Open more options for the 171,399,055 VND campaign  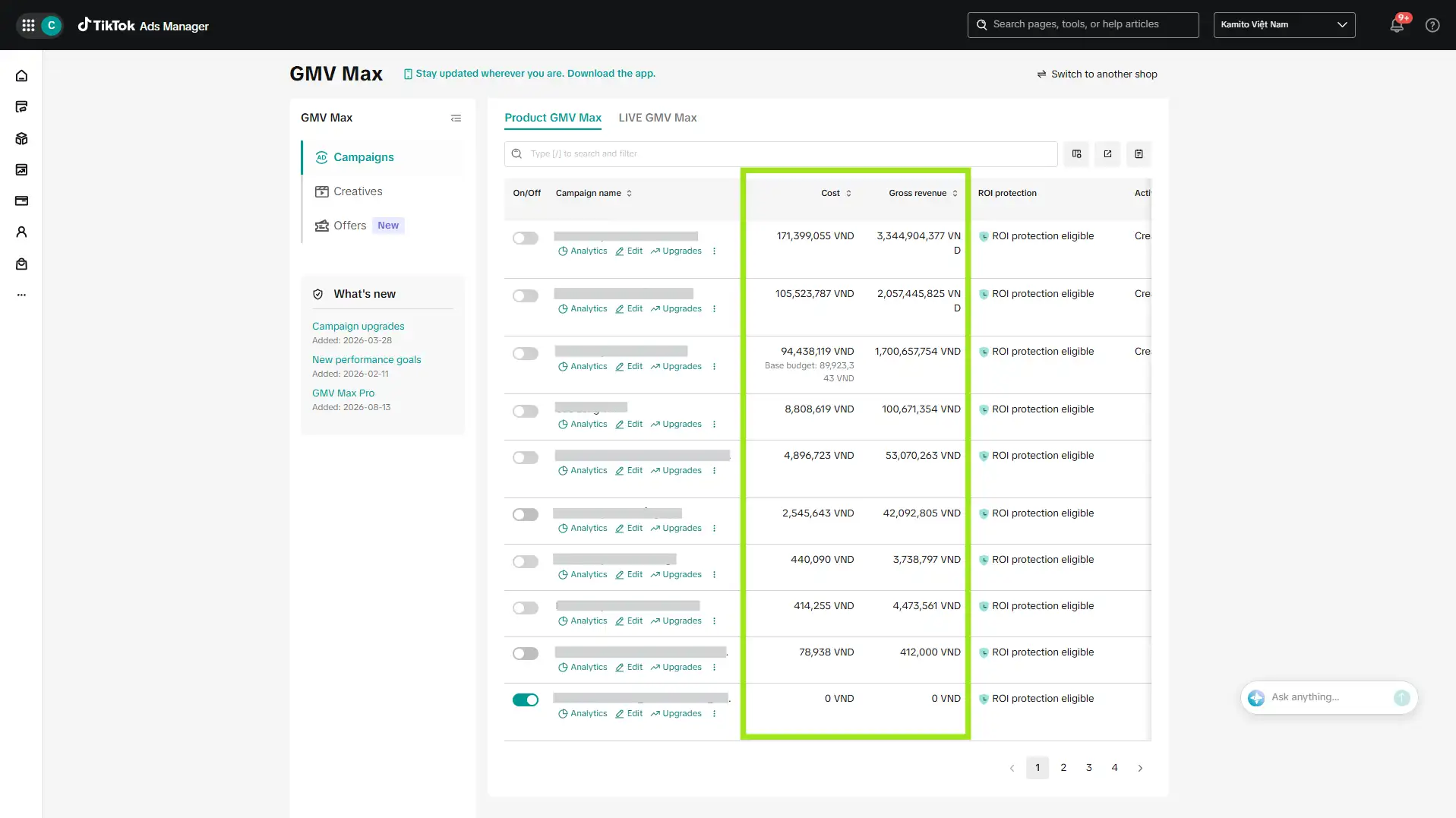point(714,251)
